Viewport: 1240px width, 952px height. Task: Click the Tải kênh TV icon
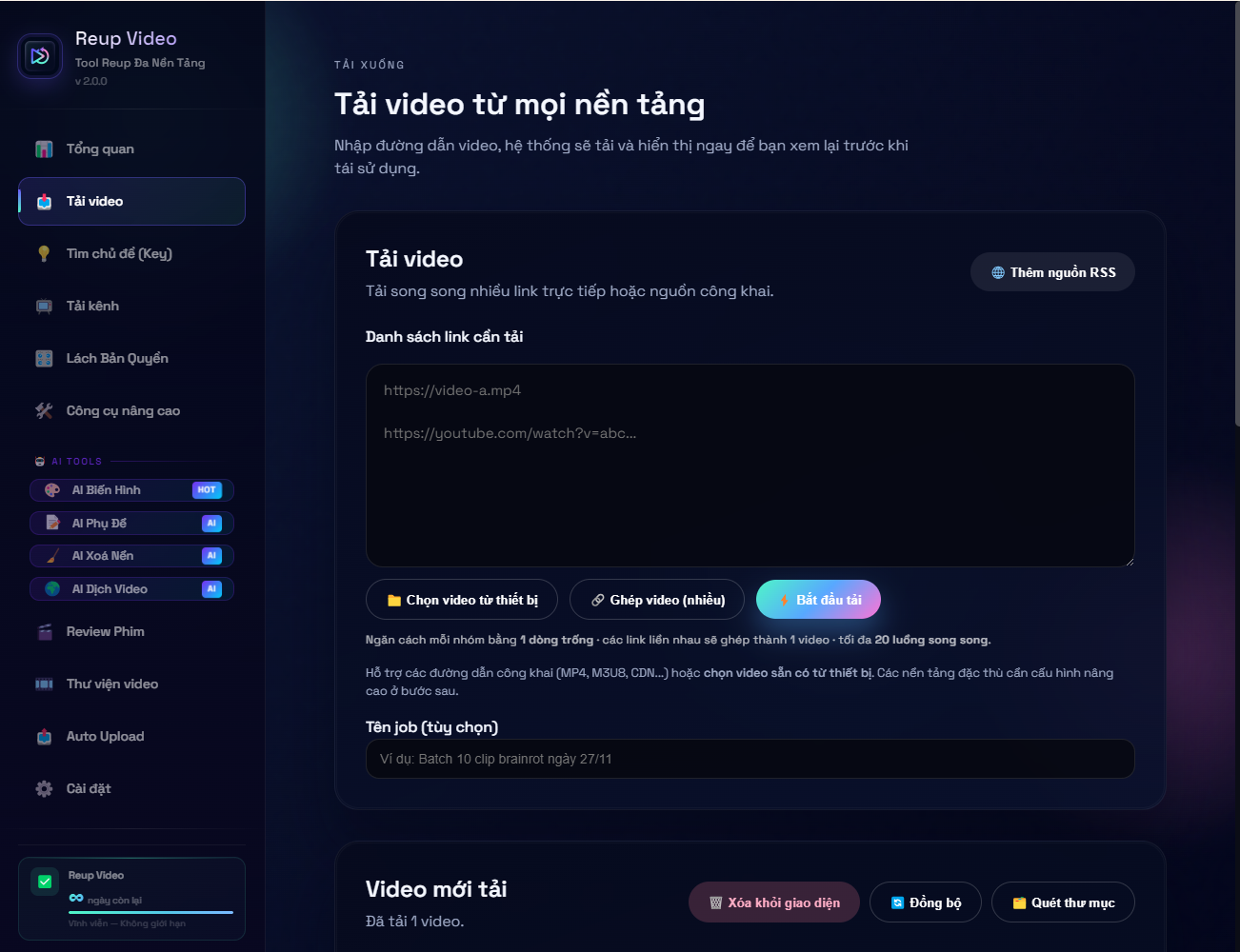tap(44, 307)
